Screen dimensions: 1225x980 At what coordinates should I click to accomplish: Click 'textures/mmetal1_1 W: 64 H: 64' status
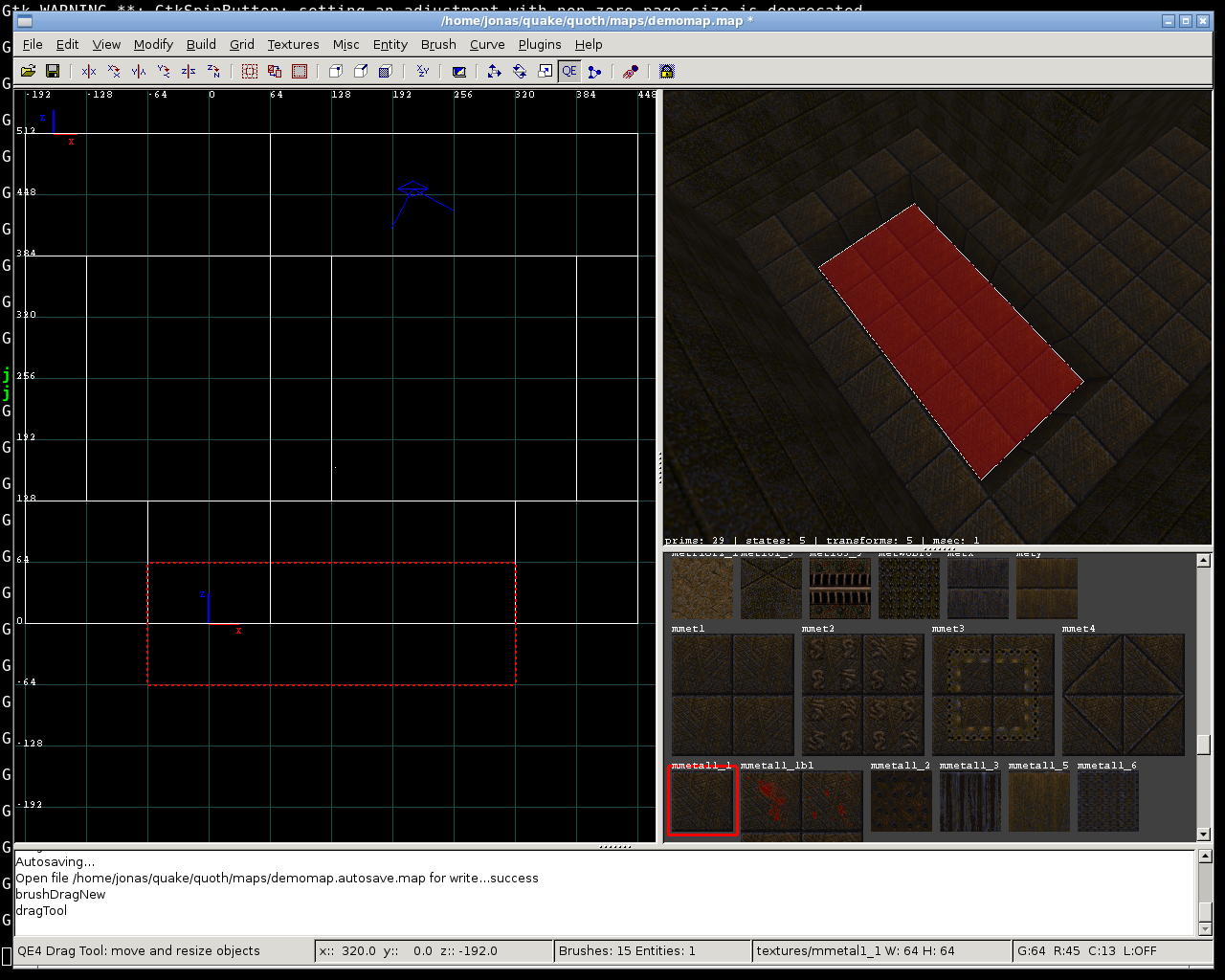856,950
